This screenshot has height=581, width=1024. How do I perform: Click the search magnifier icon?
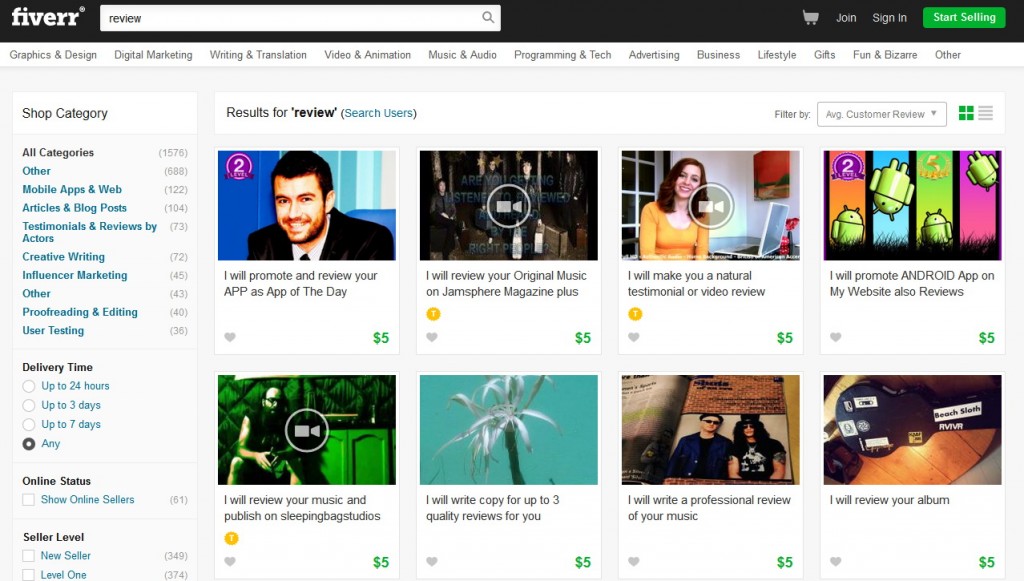pyautogui.click(x=488, y=18)
